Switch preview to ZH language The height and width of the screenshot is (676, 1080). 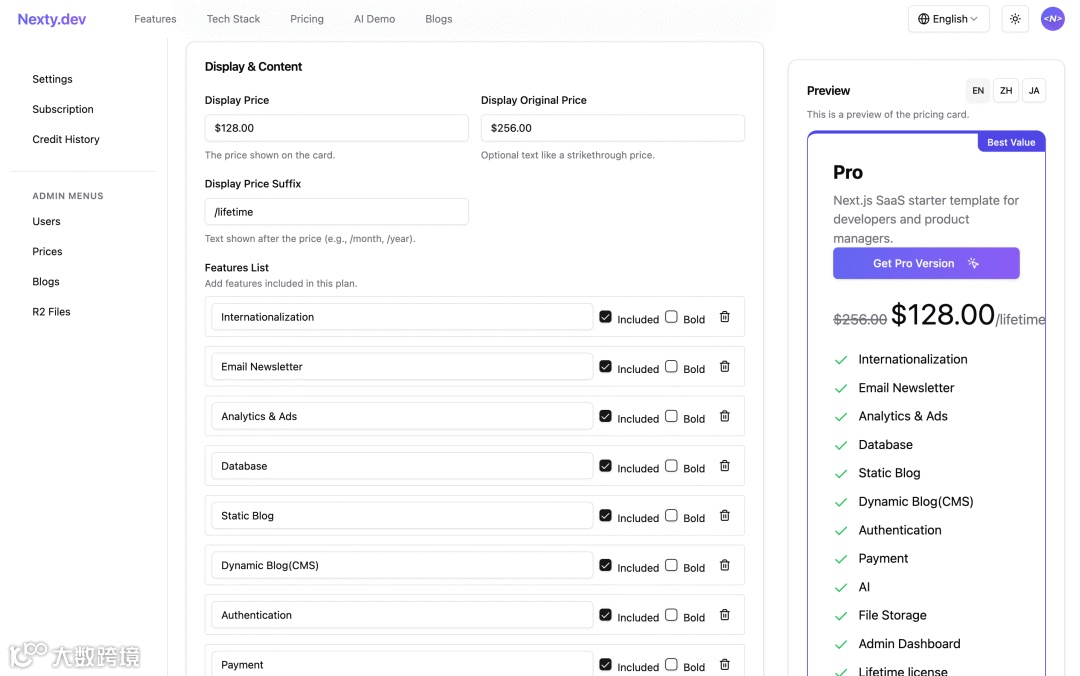(1006, 91)
